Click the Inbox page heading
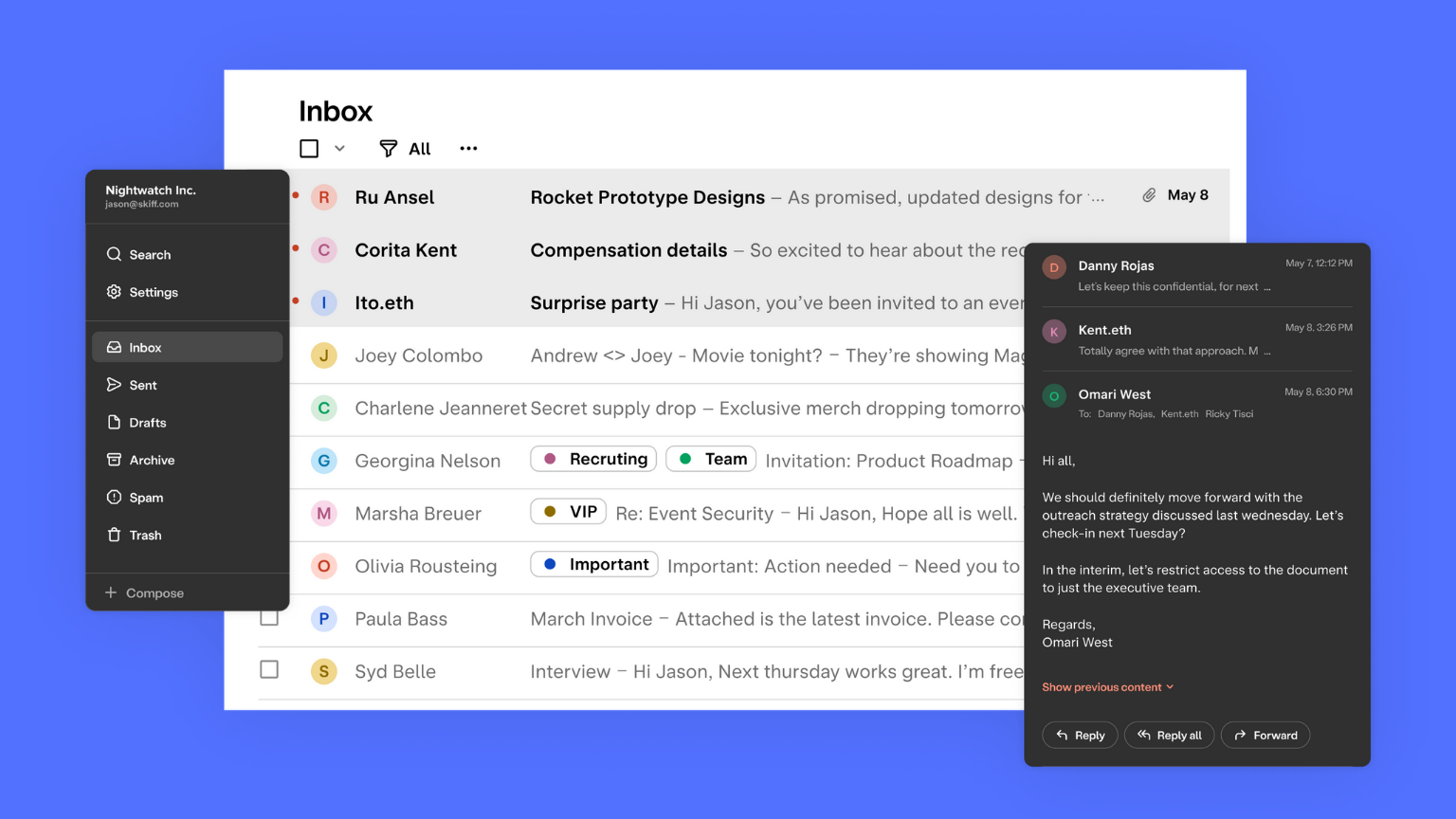The image size is (1456, 819). pos(336,112)
